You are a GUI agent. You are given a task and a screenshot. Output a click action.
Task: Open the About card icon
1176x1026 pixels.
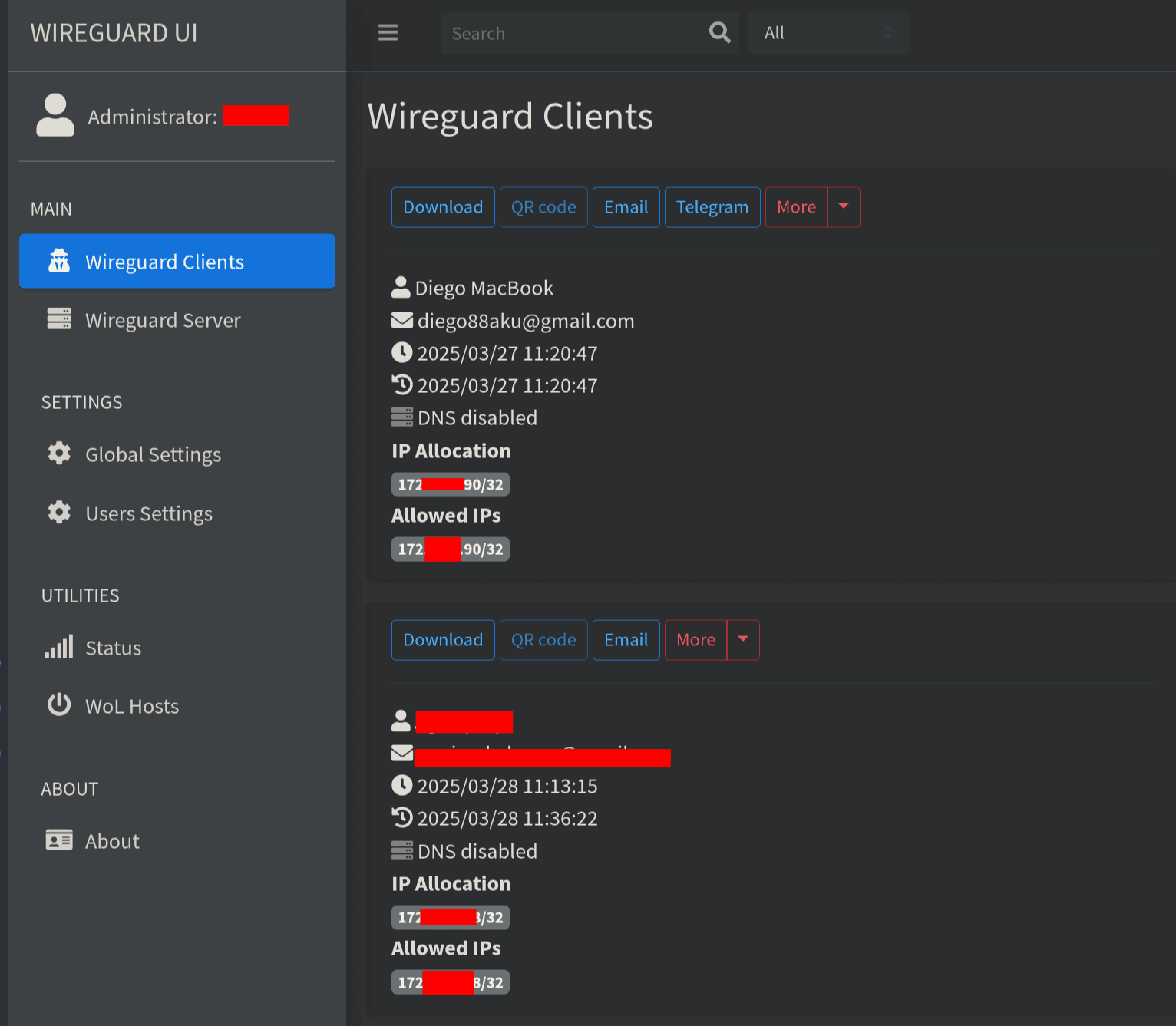(59, 840)
